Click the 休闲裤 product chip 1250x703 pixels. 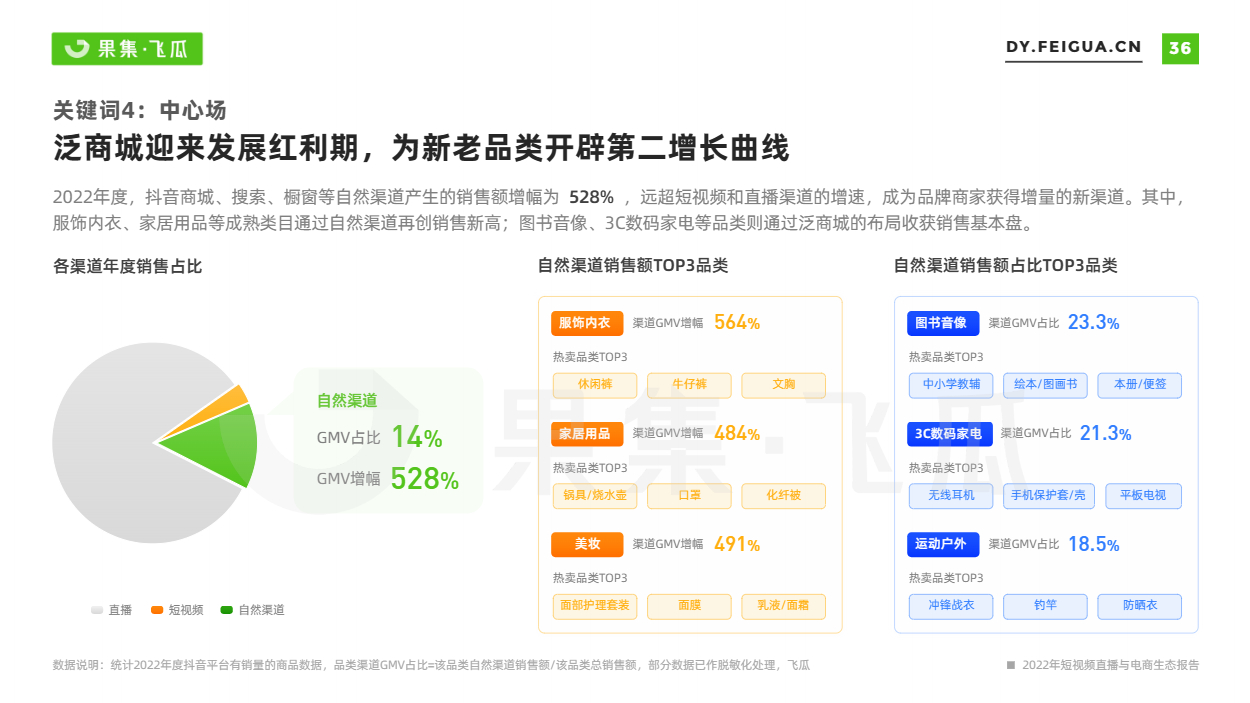[x=595, y=385]
